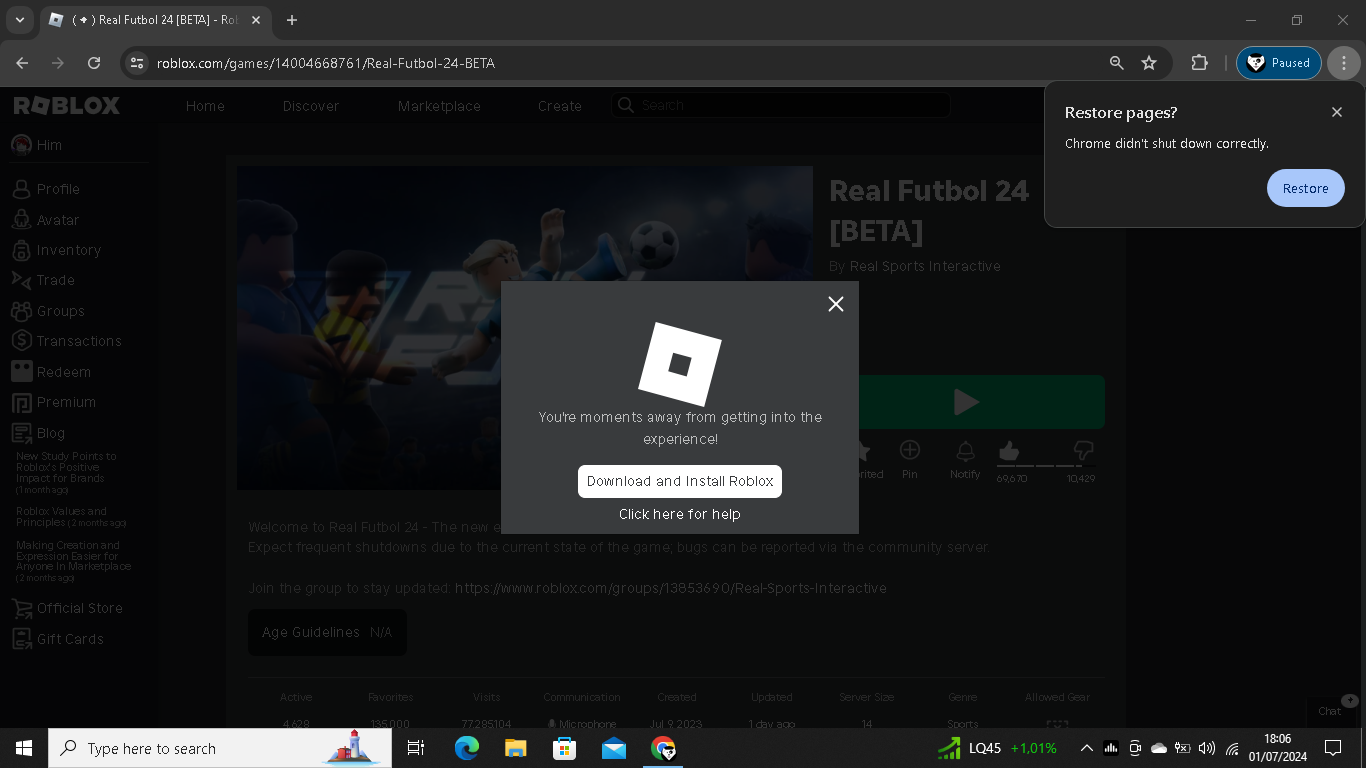Click the taskbar search box
Image resolution: width=1366 pixels, height=768 pixels.
[220, 748]
